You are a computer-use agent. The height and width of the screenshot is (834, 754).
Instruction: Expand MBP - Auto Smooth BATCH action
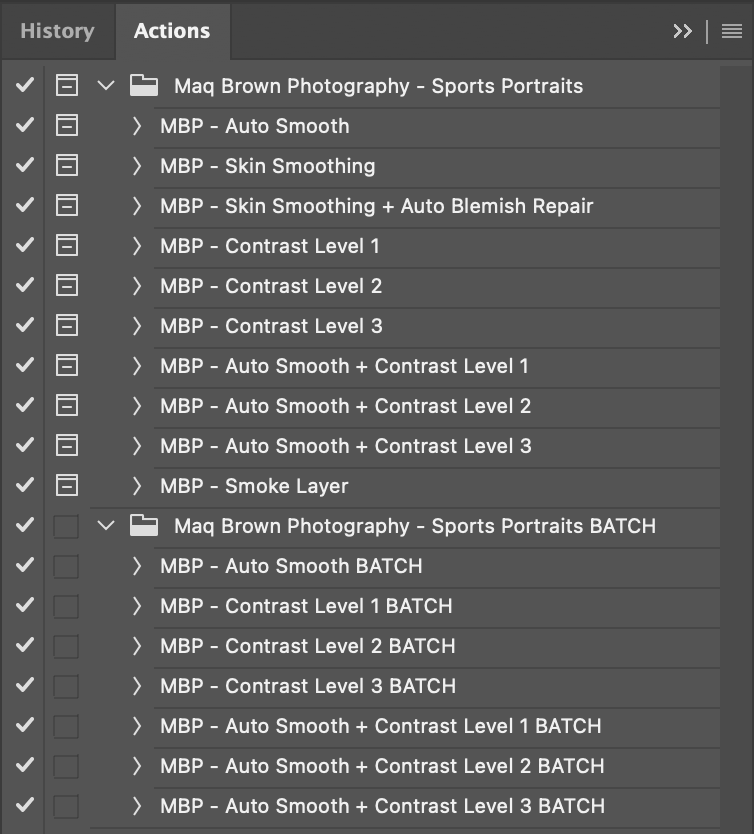[137, 566]
